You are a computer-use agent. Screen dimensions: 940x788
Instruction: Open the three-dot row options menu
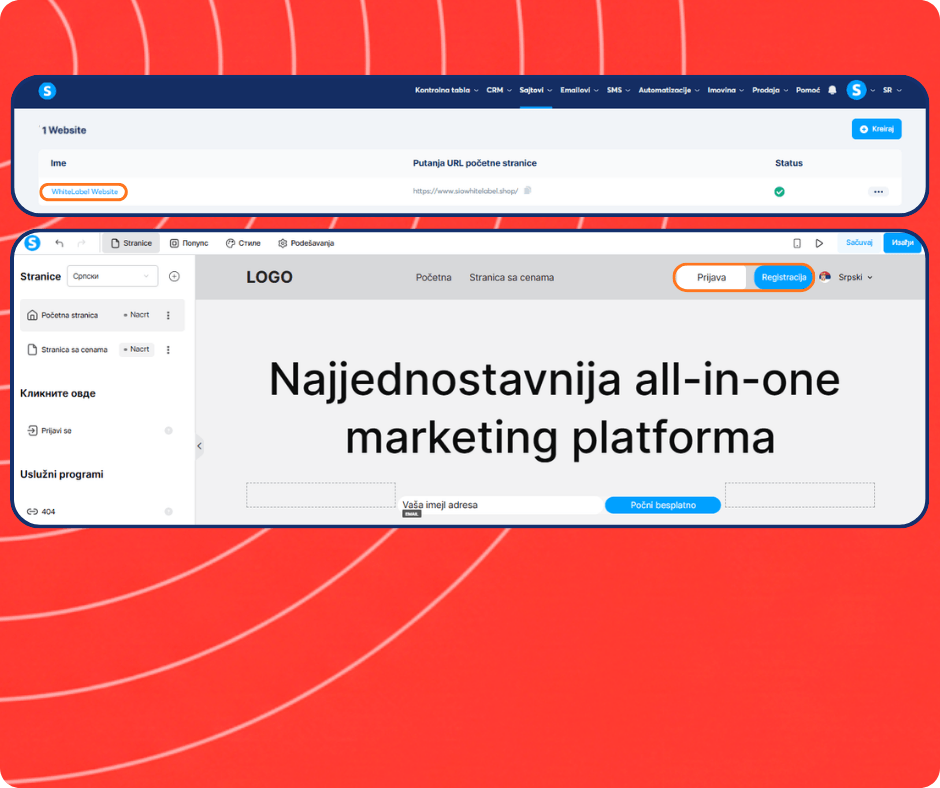[878, 192]
